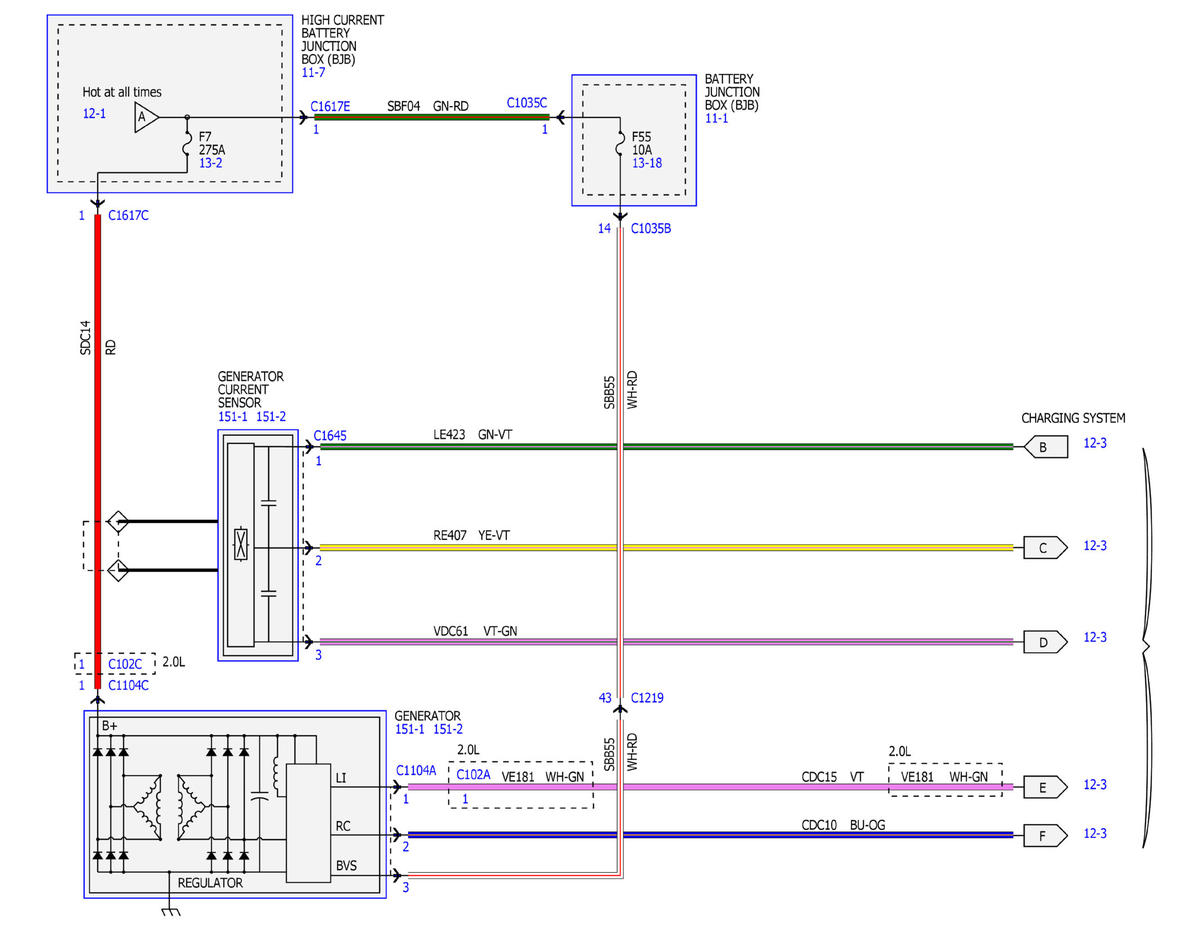Click connector label C102A
This screenshot has height=927, width=1200.
(473, 774)
